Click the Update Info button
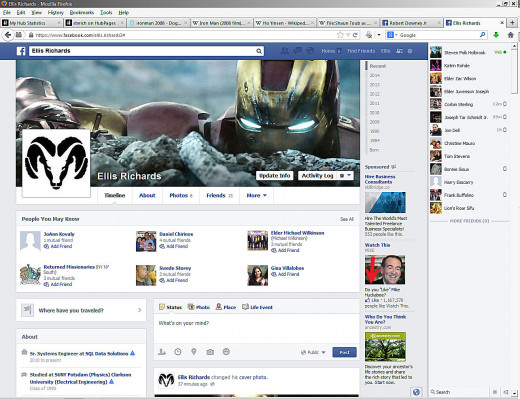The width and height of the screenshot is (520, 399). pos(275,175)
